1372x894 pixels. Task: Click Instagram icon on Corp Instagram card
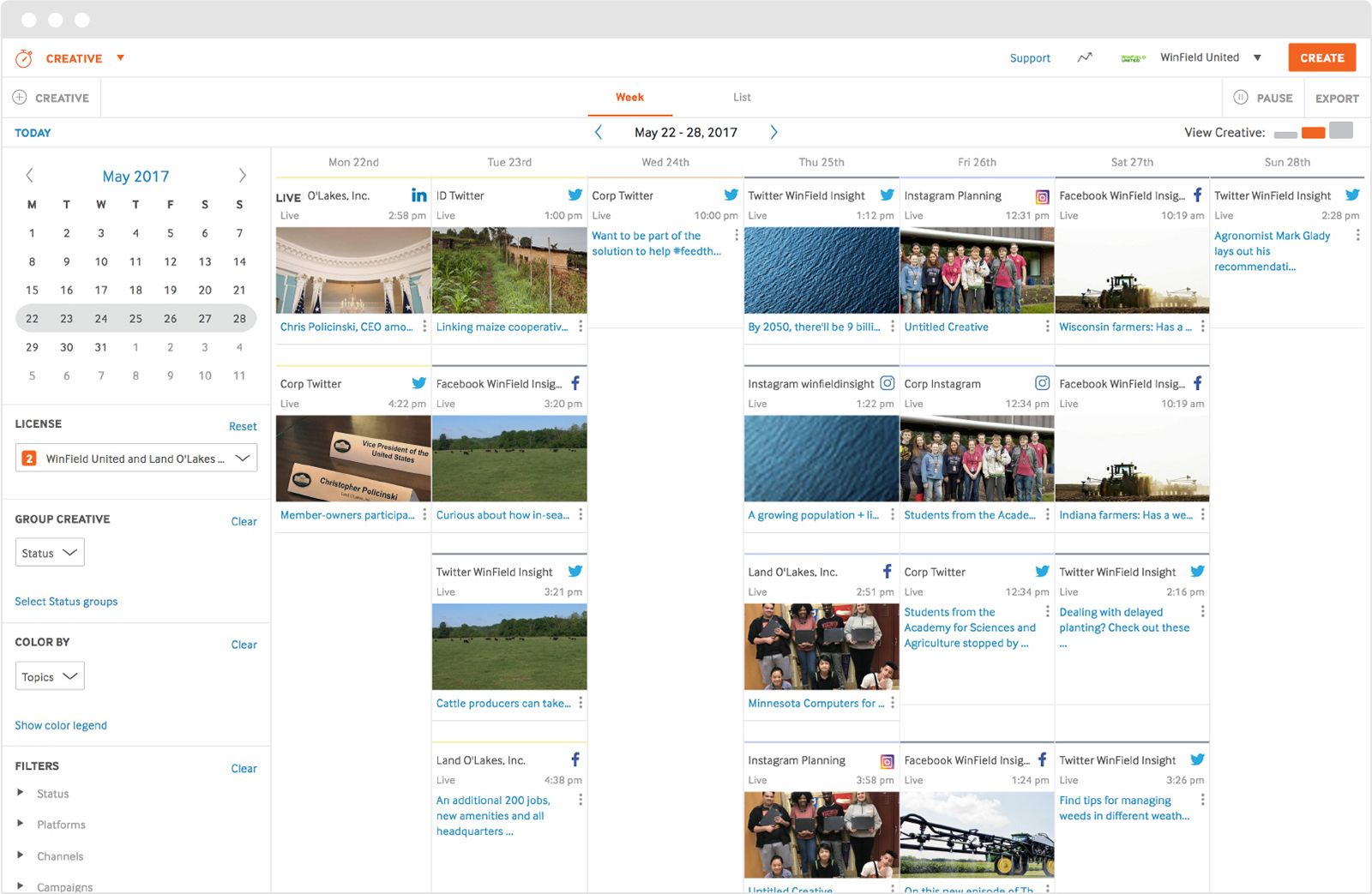pos(1042,383)
